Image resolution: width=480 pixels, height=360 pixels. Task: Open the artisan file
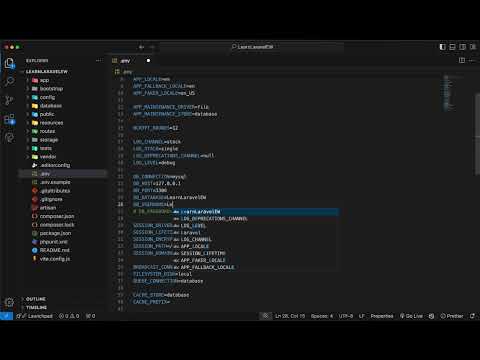48,208
